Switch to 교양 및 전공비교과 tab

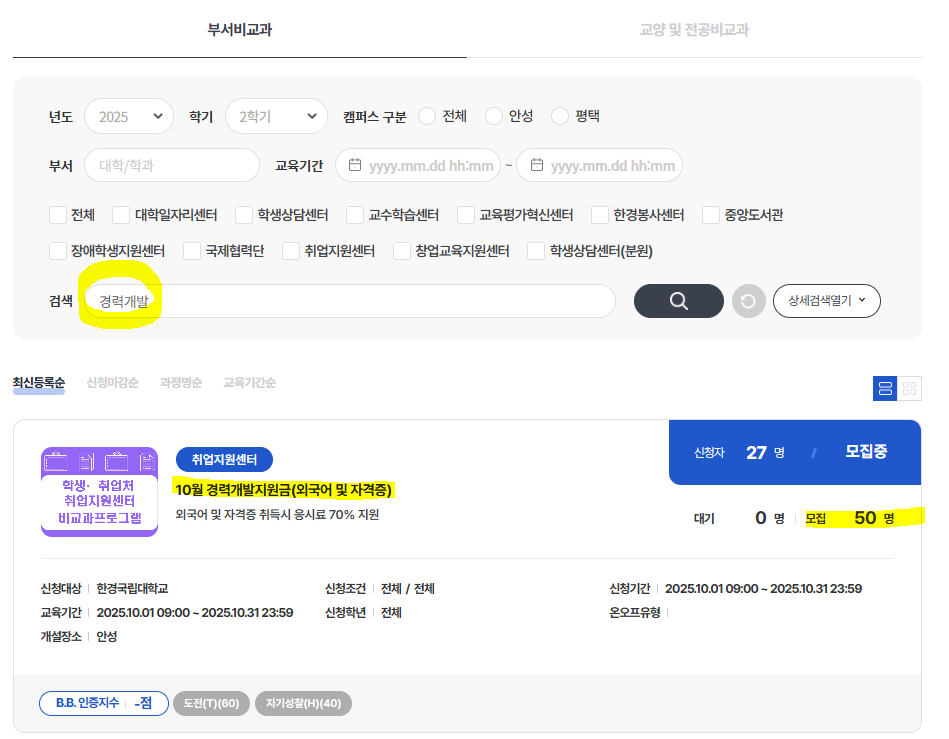coord(694,30)
